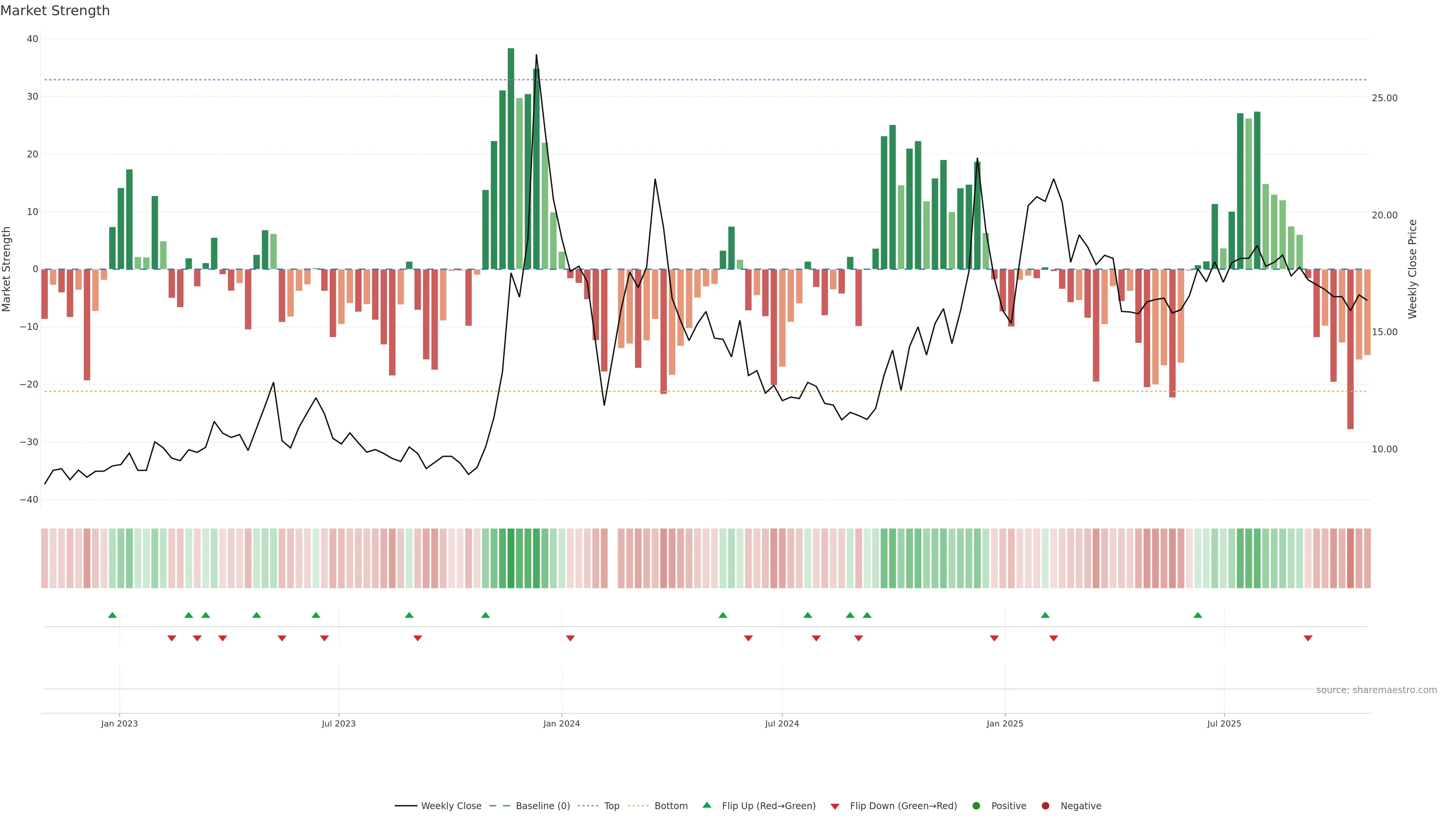The height and width of the screenshot is (819, 1456).
Task: Click the last green Flip Up marker
Action: (1198, 615)
